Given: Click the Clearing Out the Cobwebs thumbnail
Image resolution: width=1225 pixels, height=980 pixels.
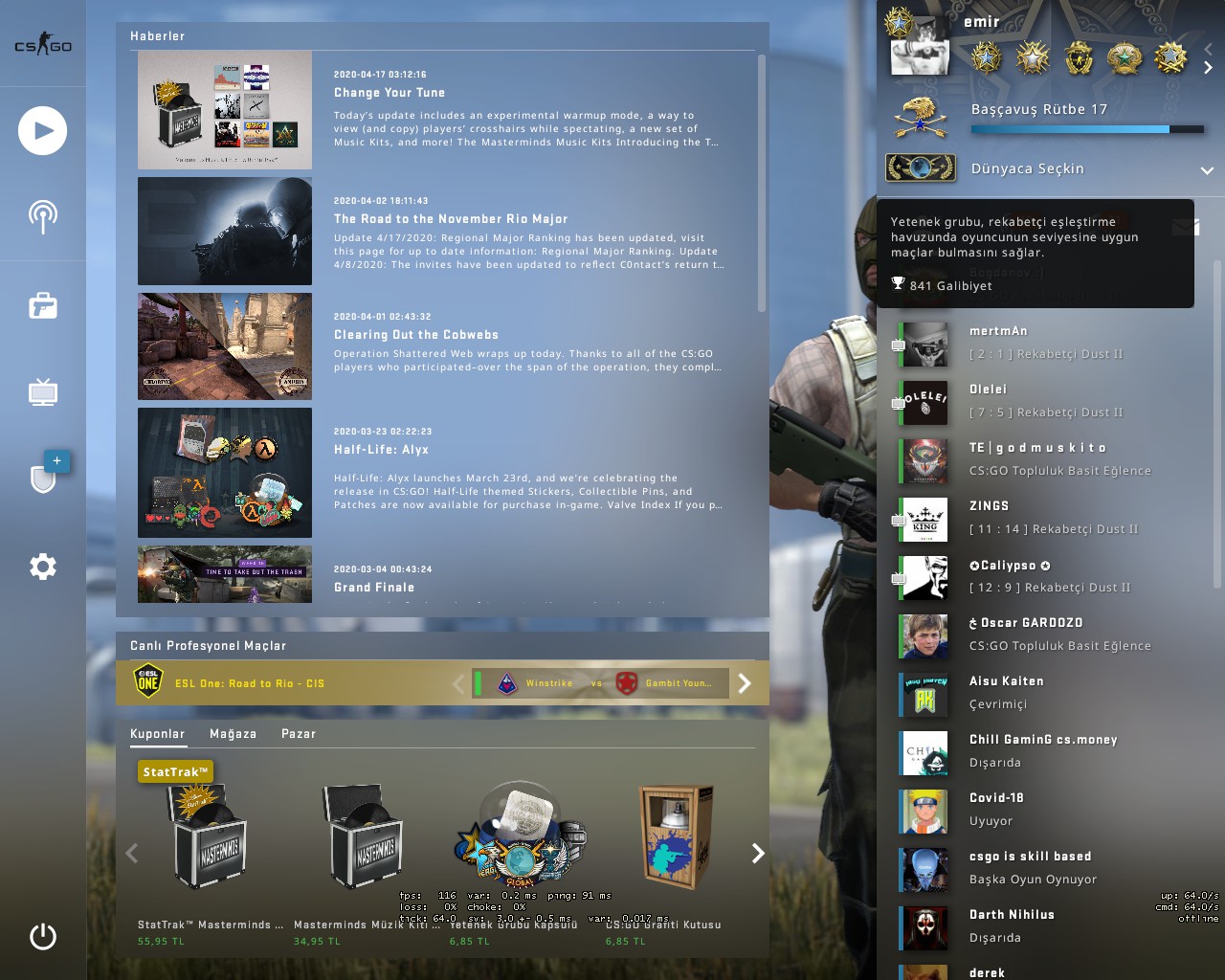Looking at the screenshot, I should click(225, 346).
